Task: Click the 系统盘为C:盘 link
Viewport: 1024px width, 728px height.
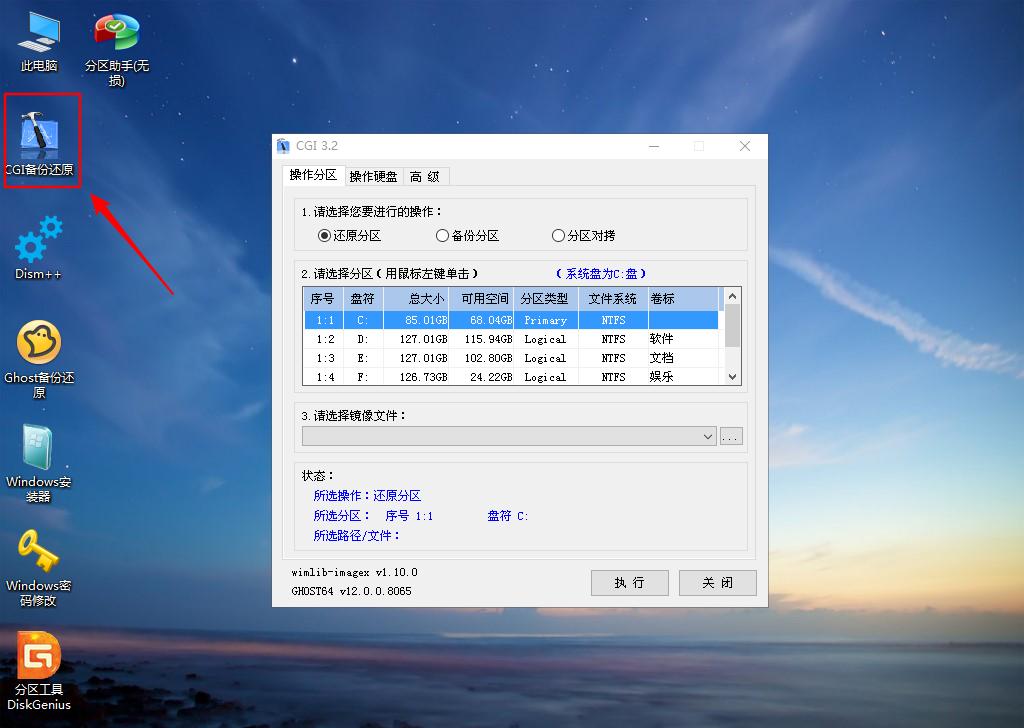Action: tap(600, 272)
